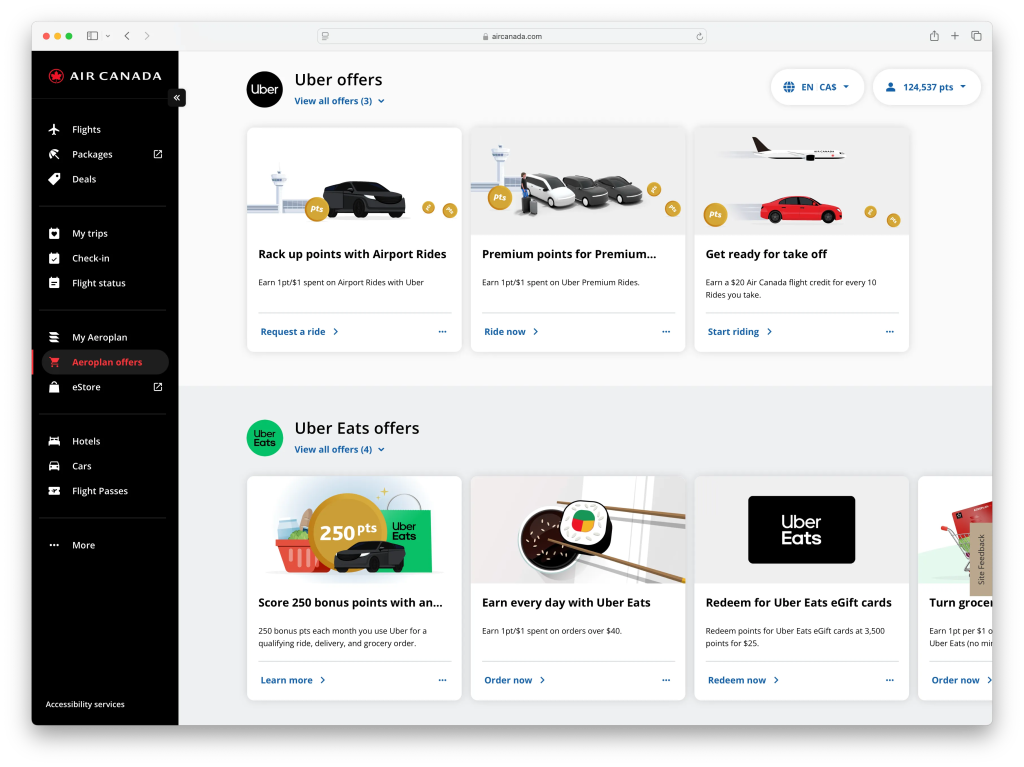Expand the More sidebar menu
1024x767 pixels.
(x=83, y=545)
